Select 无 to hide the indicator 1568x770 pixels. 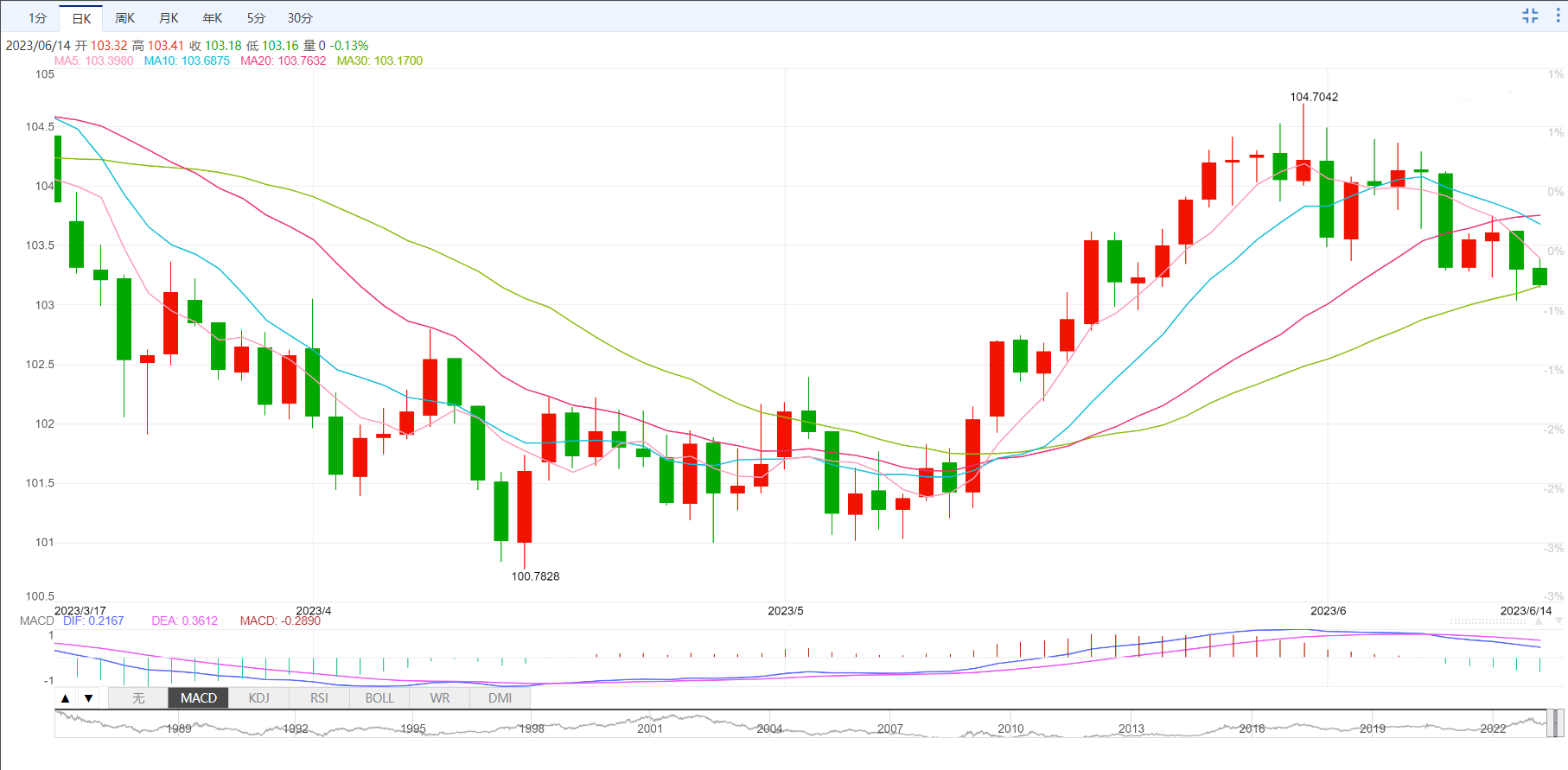[138, 698]
